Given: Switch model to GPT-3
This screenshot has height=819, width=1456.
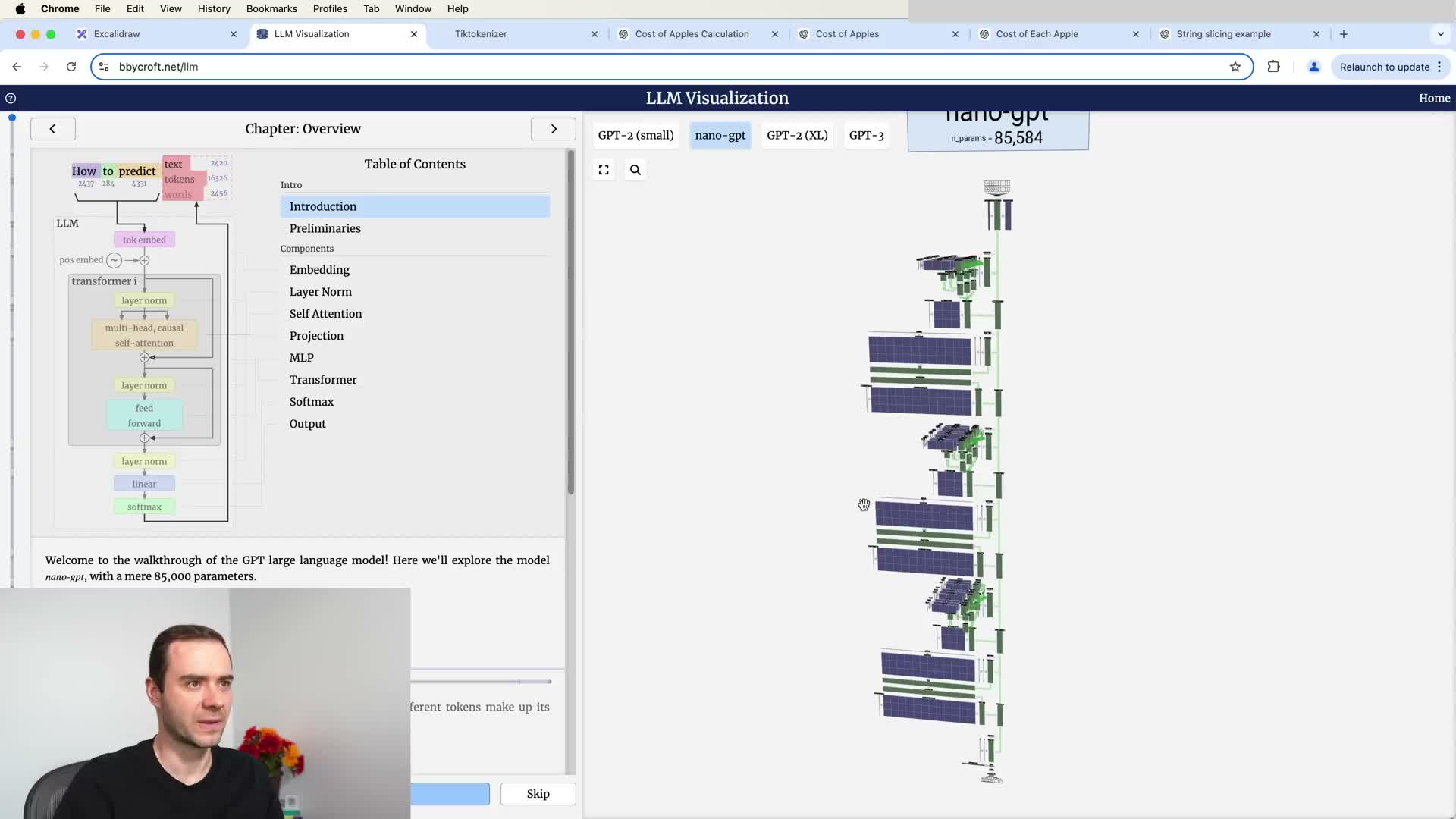Looking at the screenshot, I should (x=866, y=135).
